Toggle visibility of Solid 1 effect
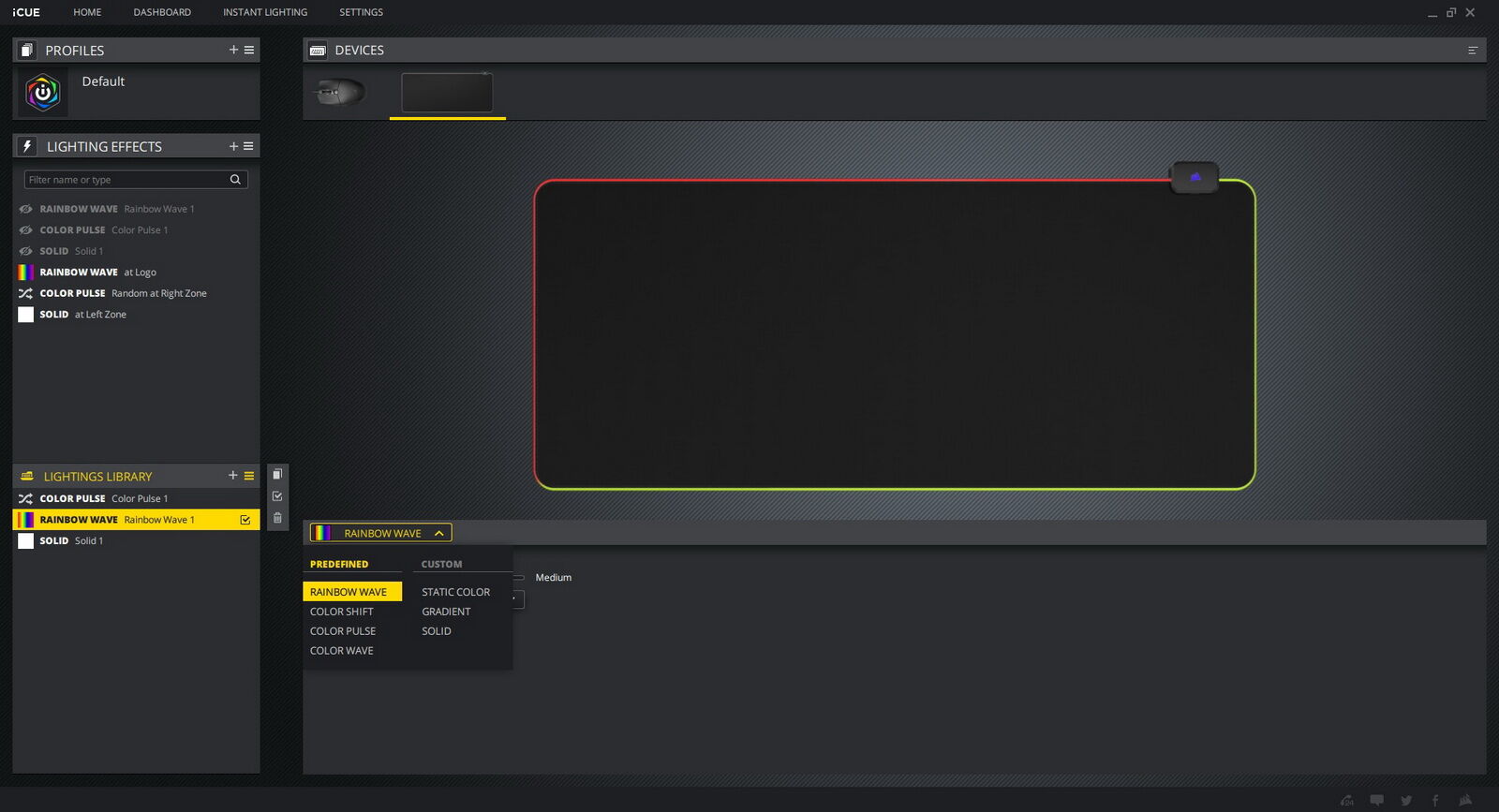 point(25,251)
